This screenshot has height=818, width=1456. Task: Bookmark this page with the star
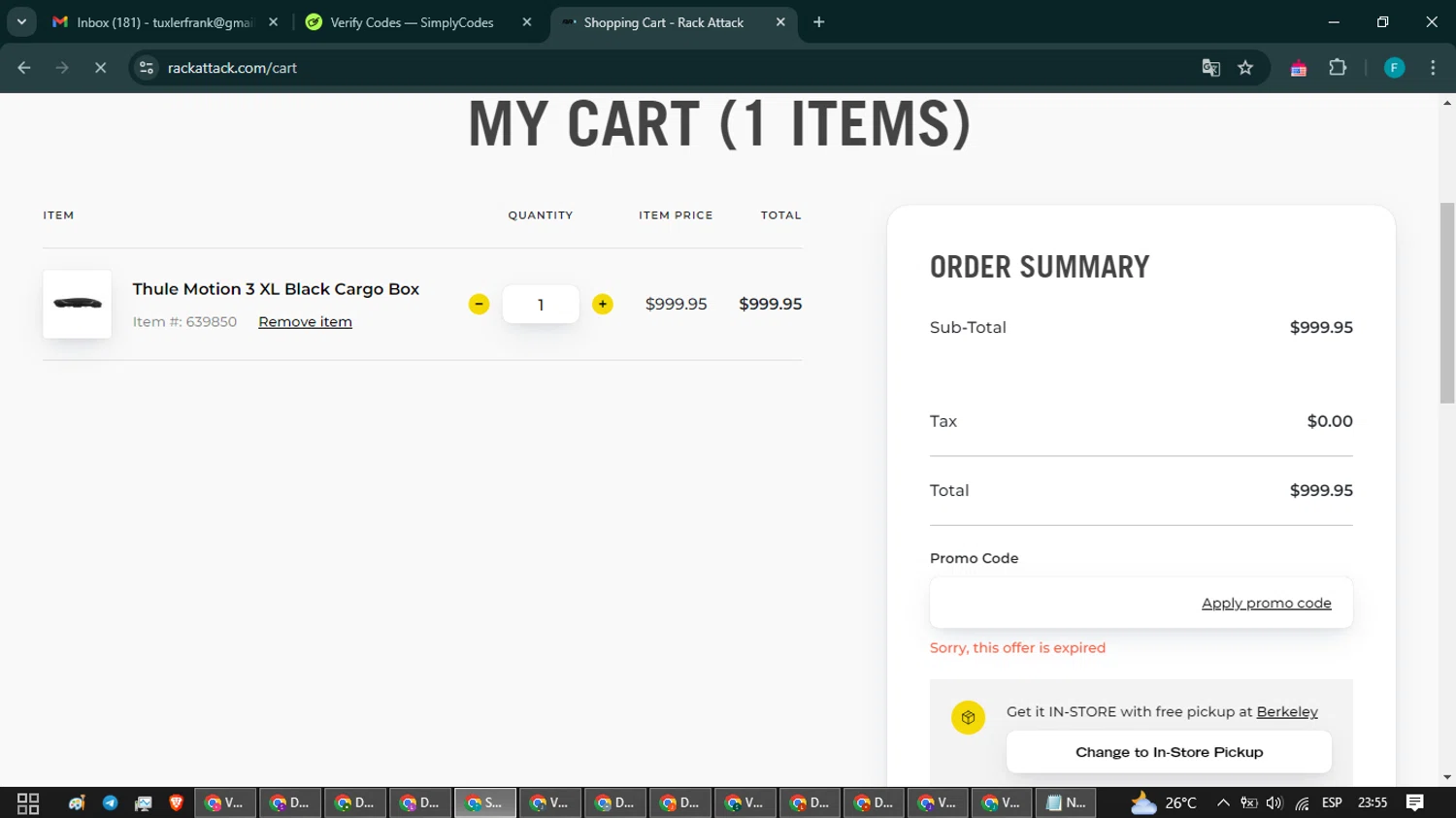click(x=1245, y=68)
